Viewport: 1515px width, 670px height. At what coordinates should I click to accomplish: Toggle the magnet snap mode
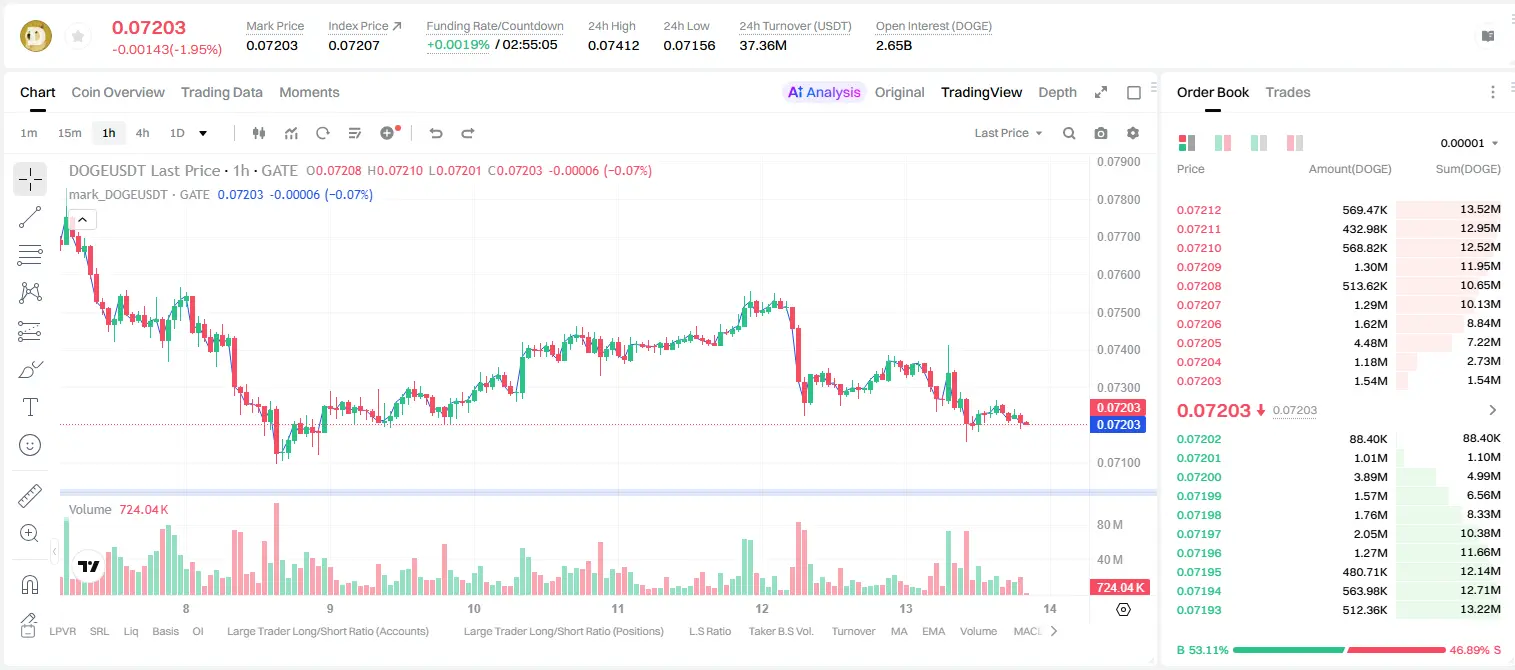pos(30,584)
